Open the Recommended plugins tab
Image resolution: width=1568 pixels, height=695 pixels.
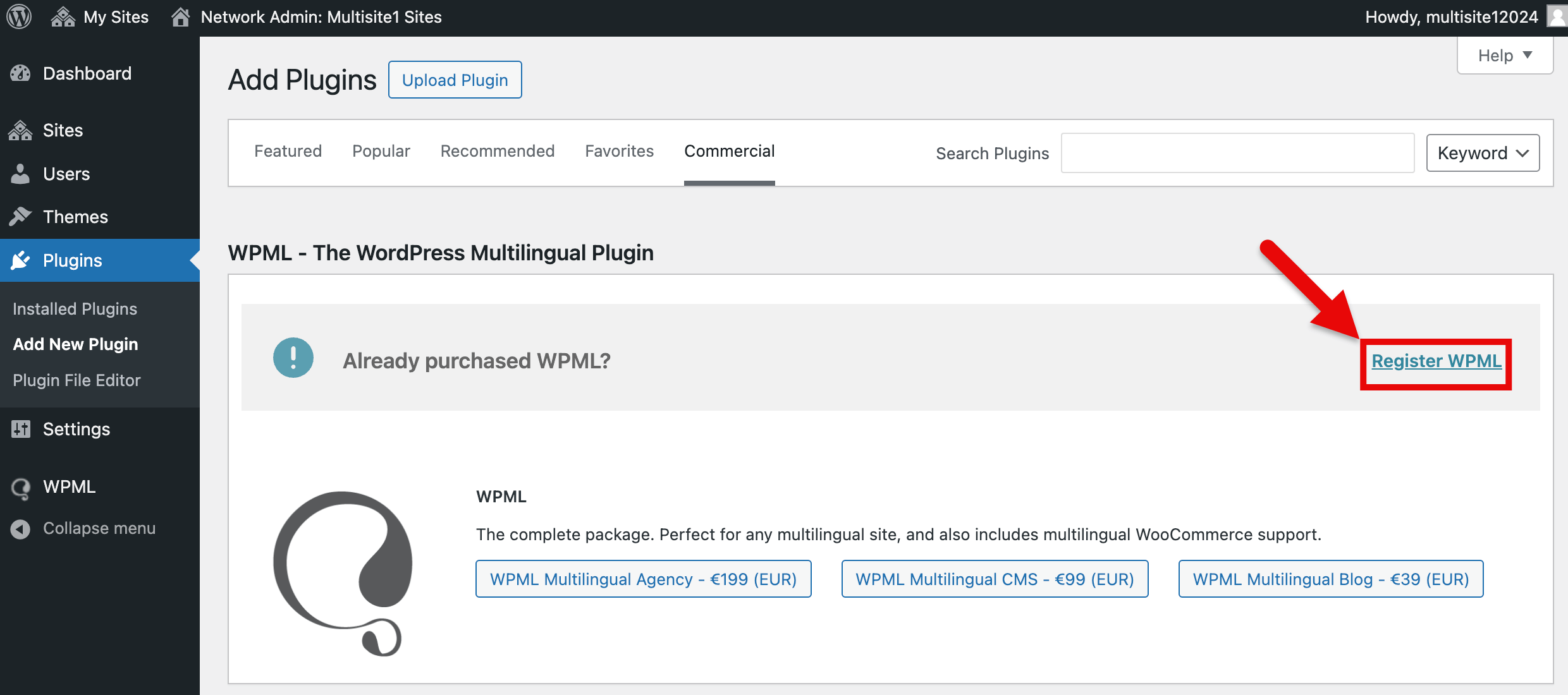498,151
